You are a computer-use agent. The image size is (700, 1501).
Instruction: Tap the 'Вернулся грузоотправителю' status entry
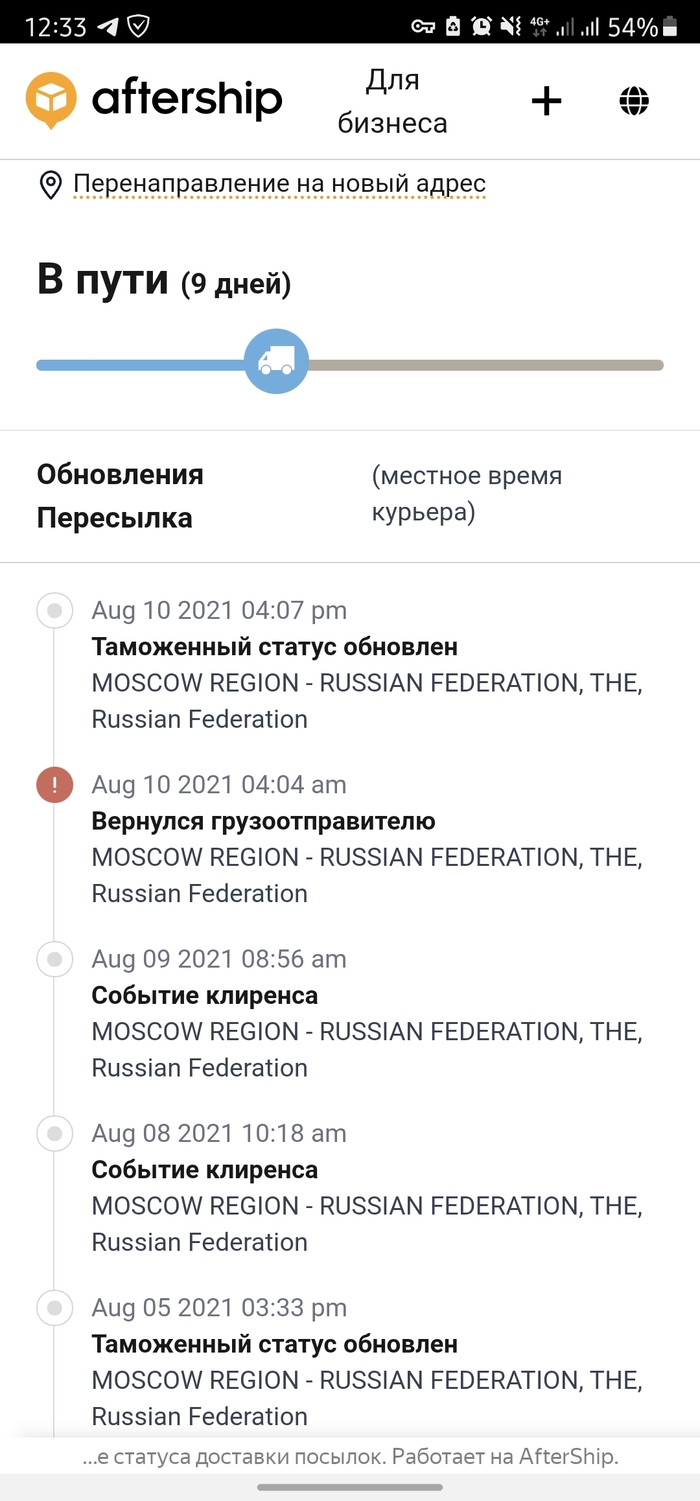pos(263,821)
